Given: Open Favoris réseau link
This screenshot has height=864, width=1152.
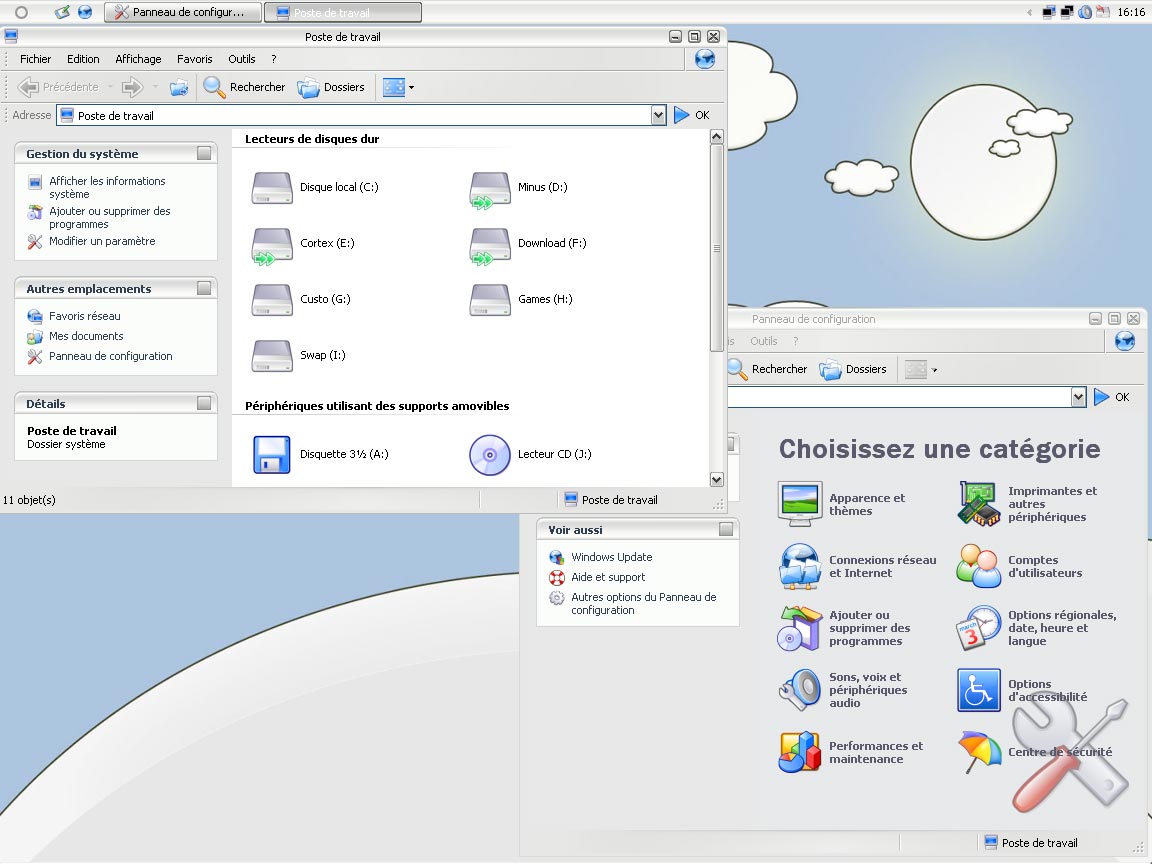Looking at the screenshot, I should click(84, 316).
